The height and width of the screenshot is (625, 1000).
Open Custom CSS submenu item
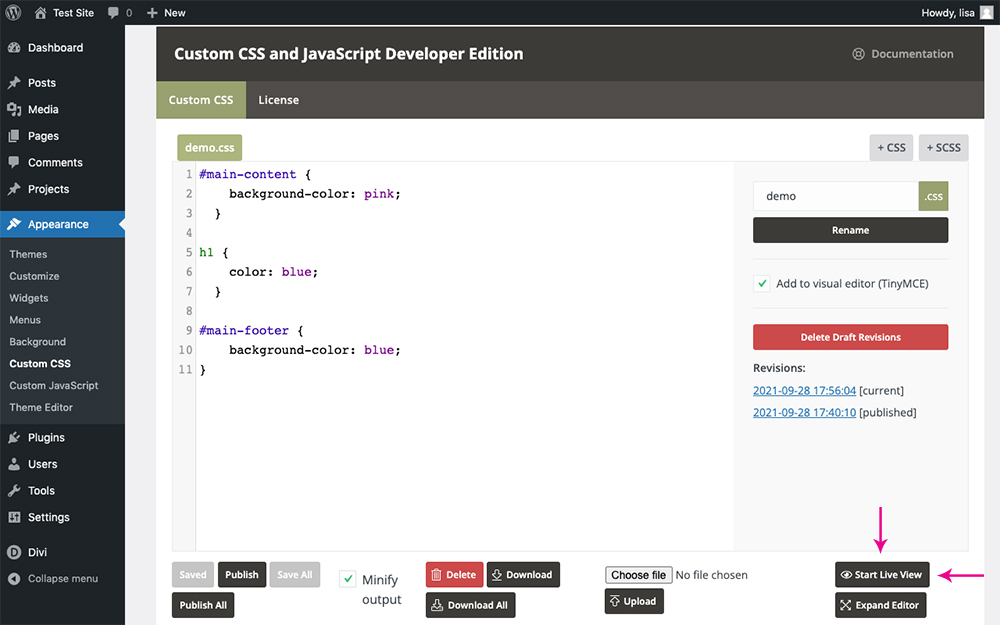(40, 364)
